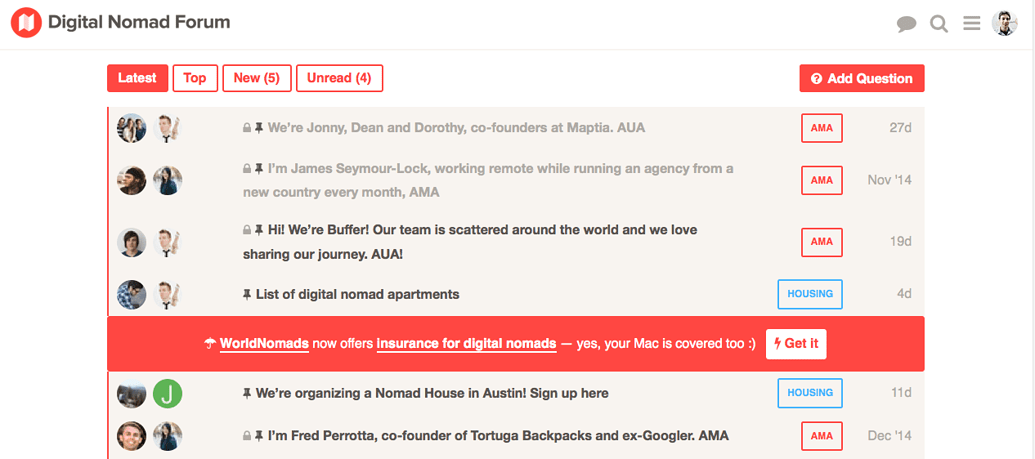This screenshot has height=459, width=1035.
Task: Open the insurance for digital nomads link
Action: coord(466,344)
